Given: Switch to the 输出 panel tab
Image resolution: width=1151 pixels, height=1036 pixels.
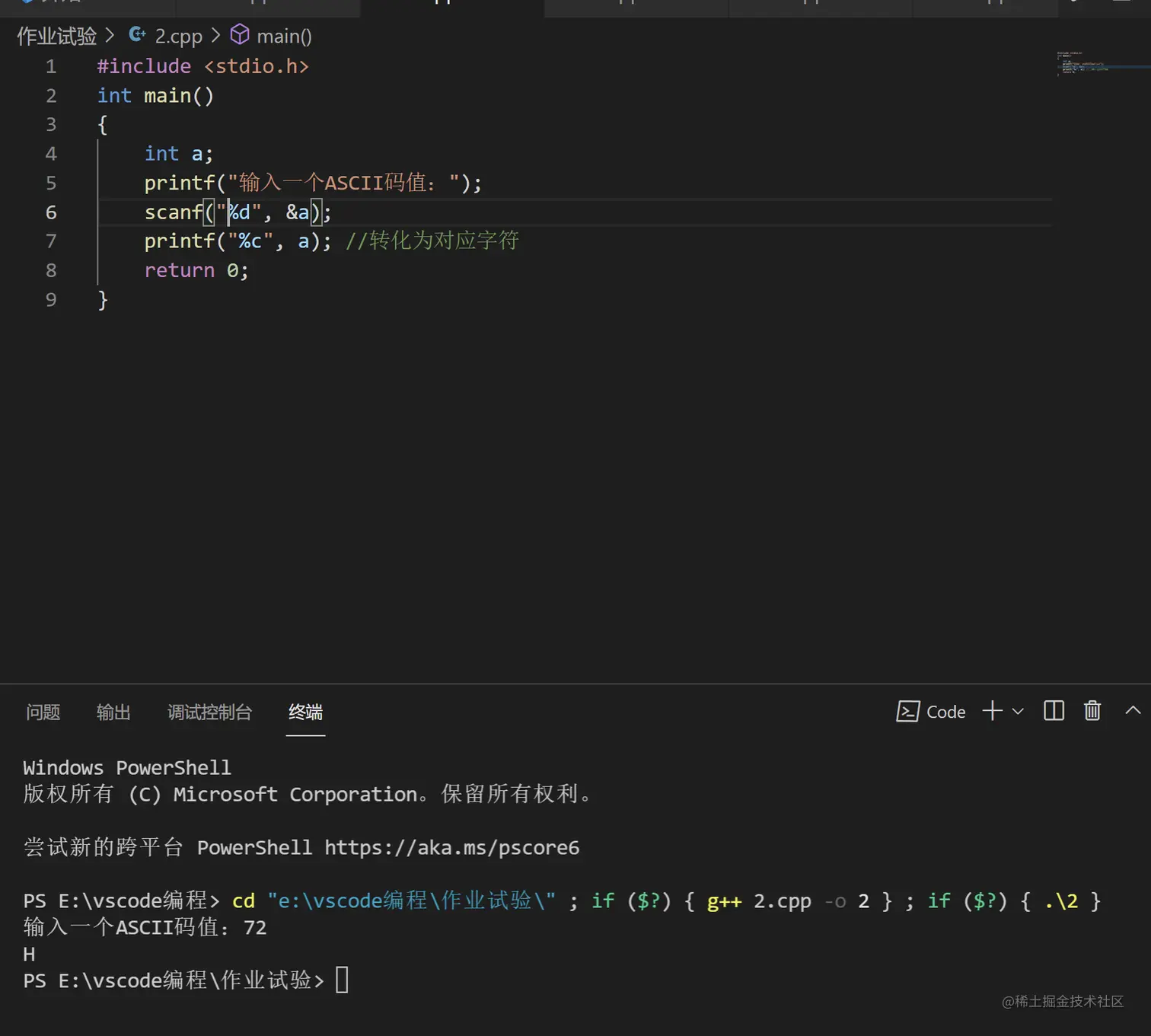Looking at the screenshot, I should tap(113, 712).
